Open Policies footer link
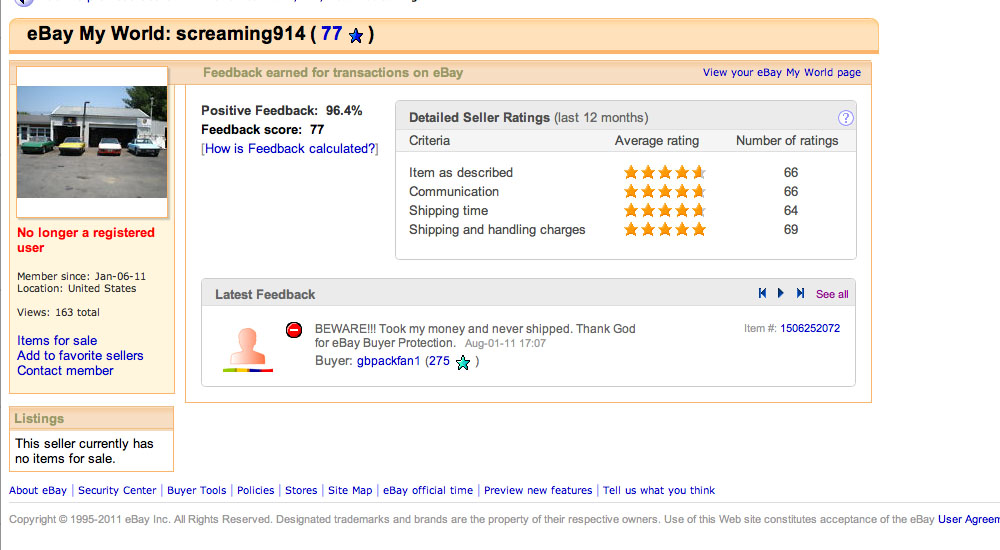Viewport: 1000px width, 550px height. 256,491
